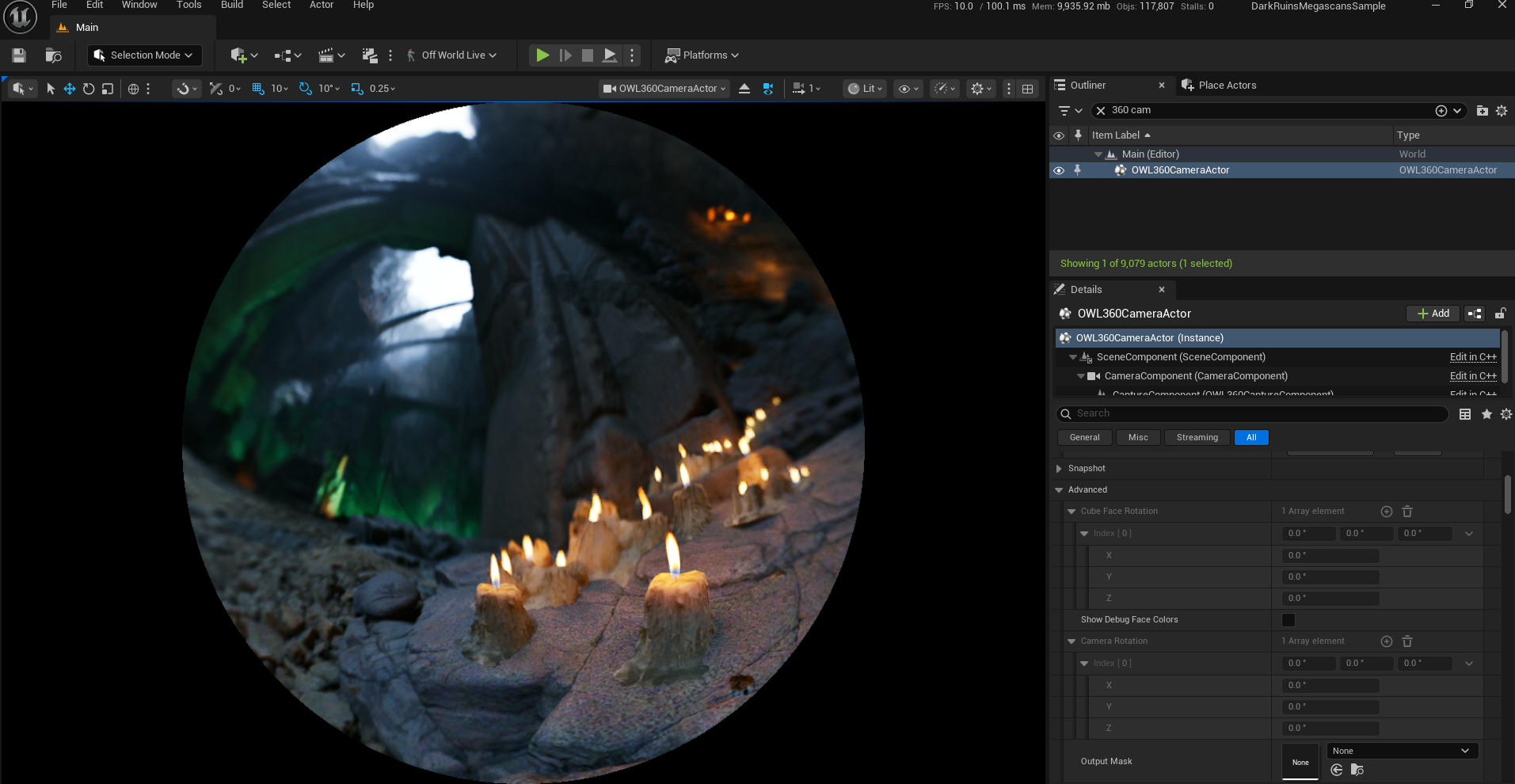Open the Sequencer cinematics menu
Image resolution: width=1515 pixels, height=784 pixels.
331,55
